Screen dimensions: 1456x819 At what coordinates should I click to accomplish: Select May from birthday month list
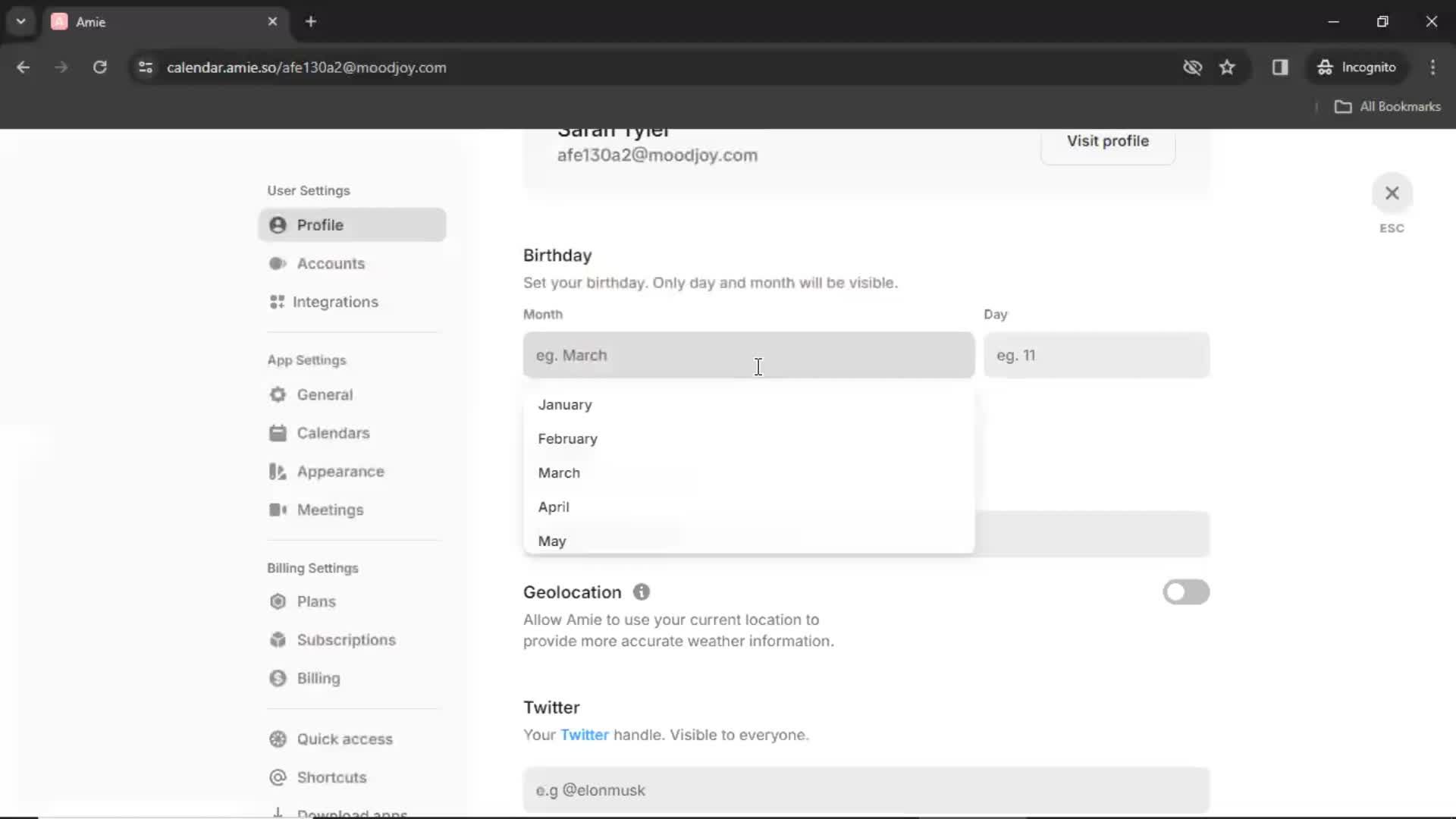pos(552,541)
